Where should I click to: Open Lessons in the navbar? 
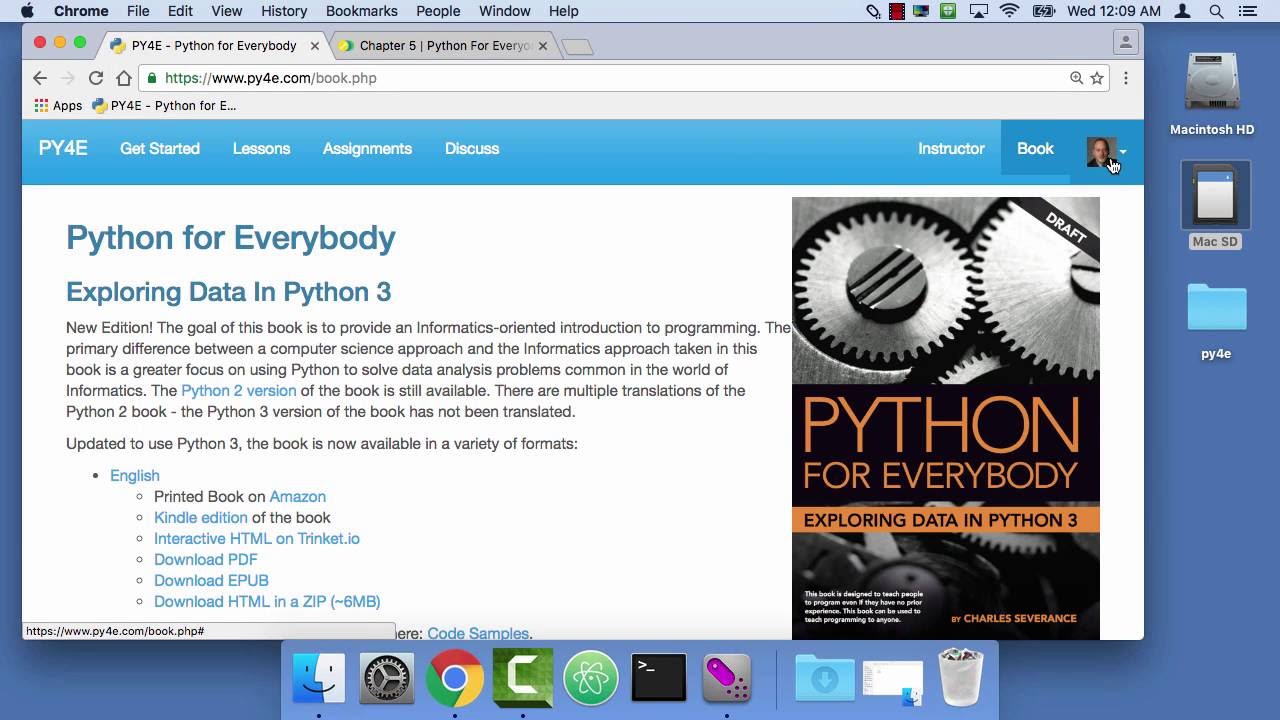(x=261, y=148)
